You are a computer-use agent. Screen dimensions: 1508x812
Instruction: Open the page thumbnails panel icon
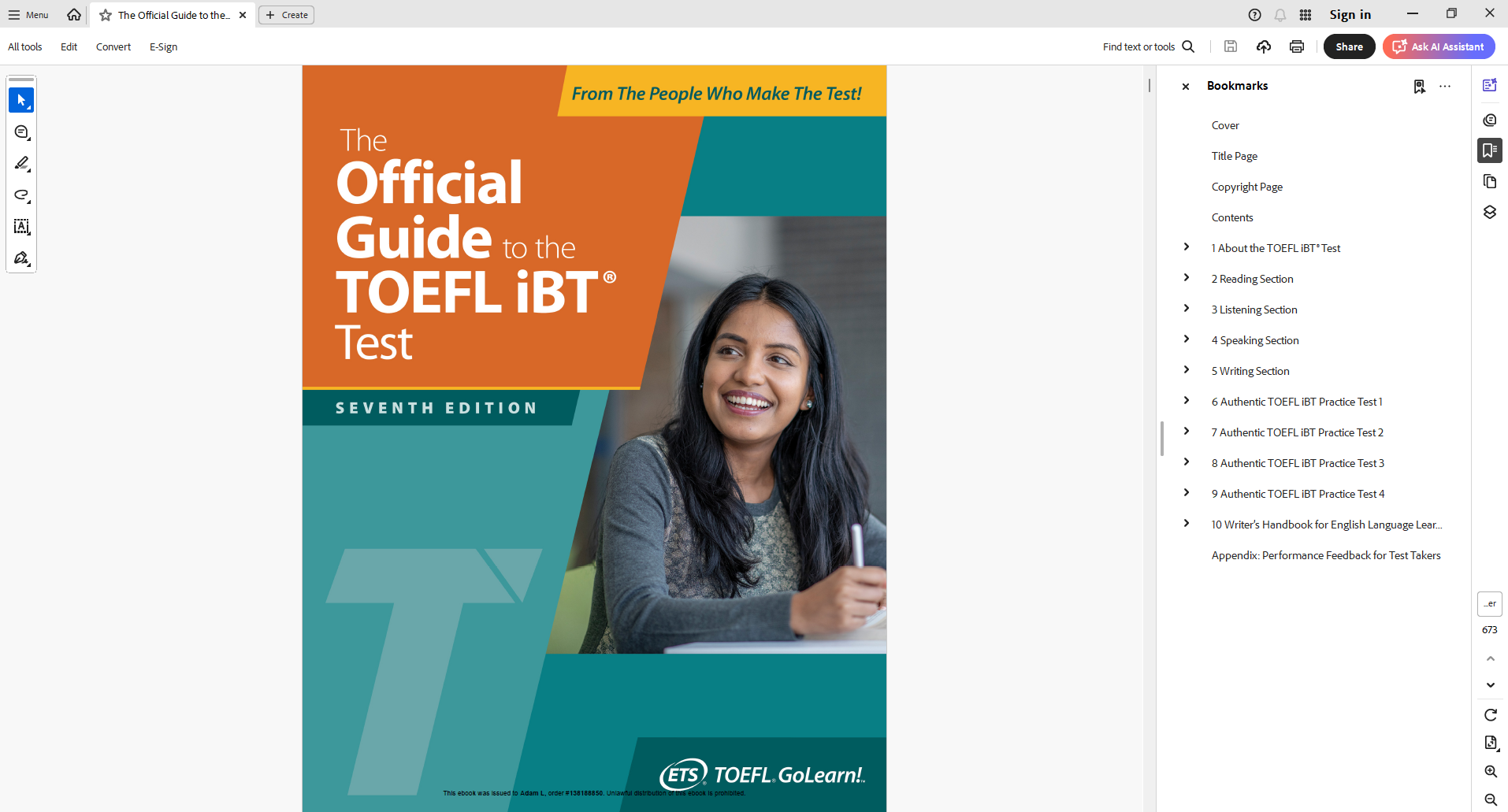click(x=1489, y=182)
